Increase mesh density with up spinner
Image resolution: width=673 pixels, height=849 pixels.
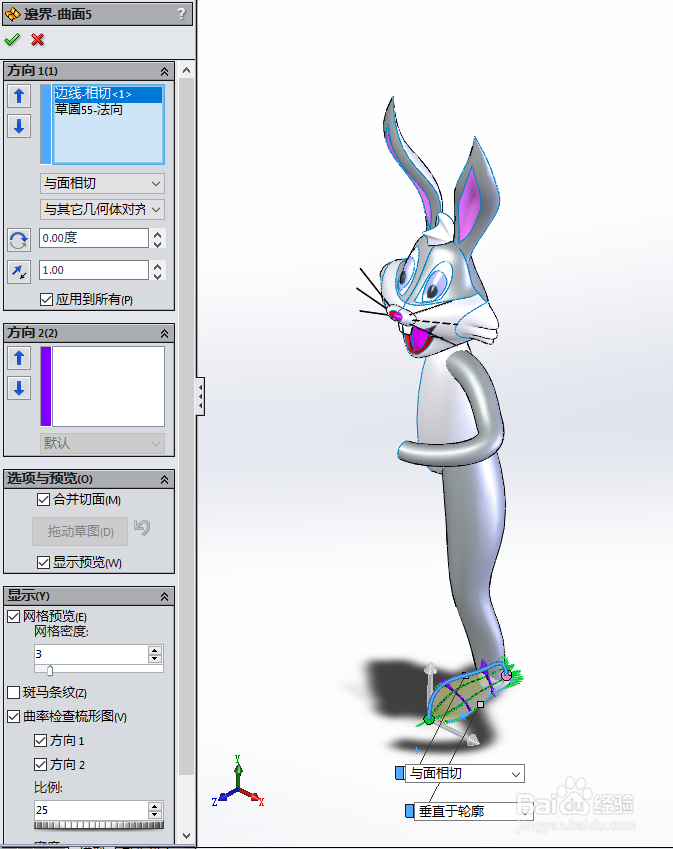155,650
